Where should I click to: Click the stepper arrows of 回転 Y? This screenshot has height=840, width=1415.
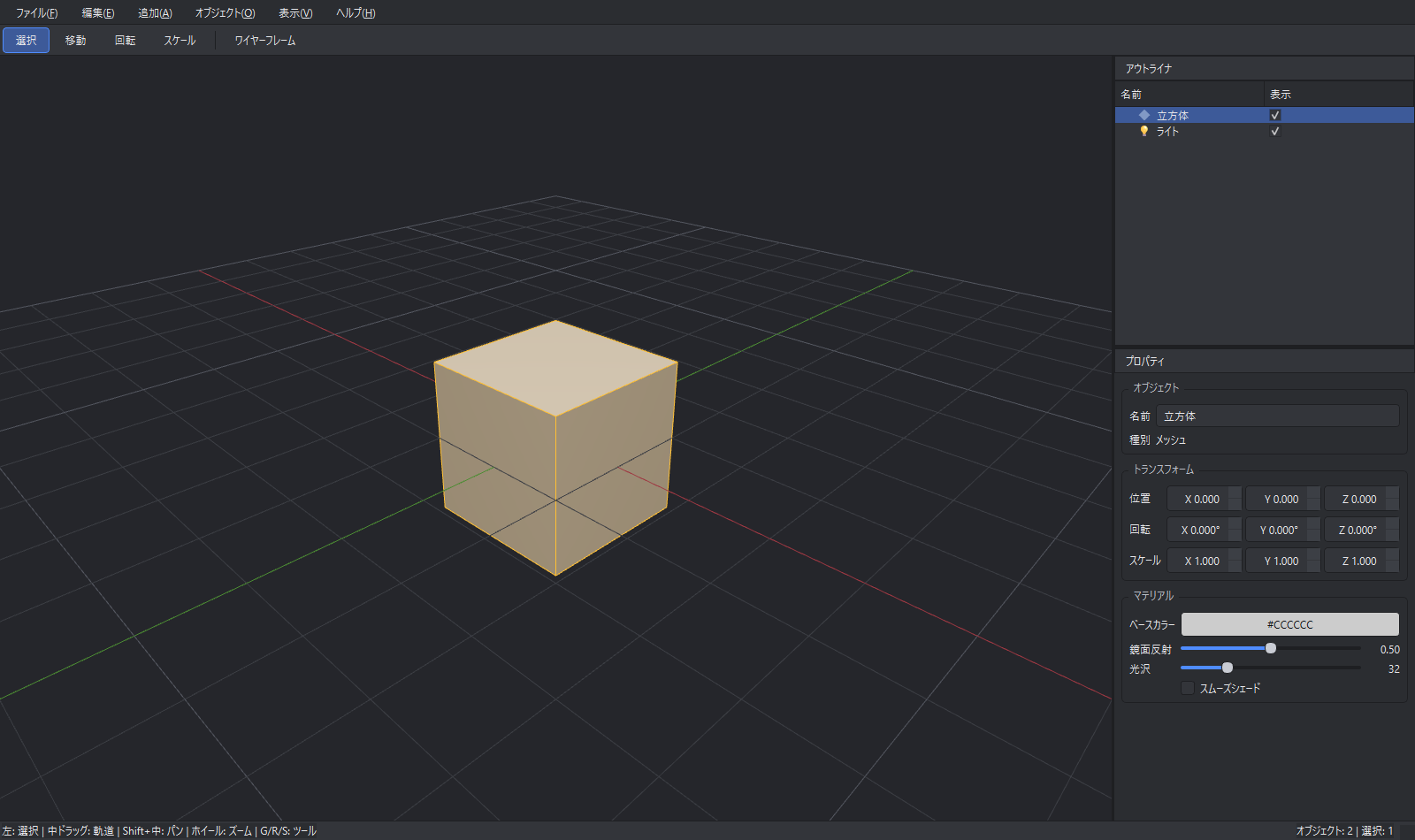[x=1313, y=530]
